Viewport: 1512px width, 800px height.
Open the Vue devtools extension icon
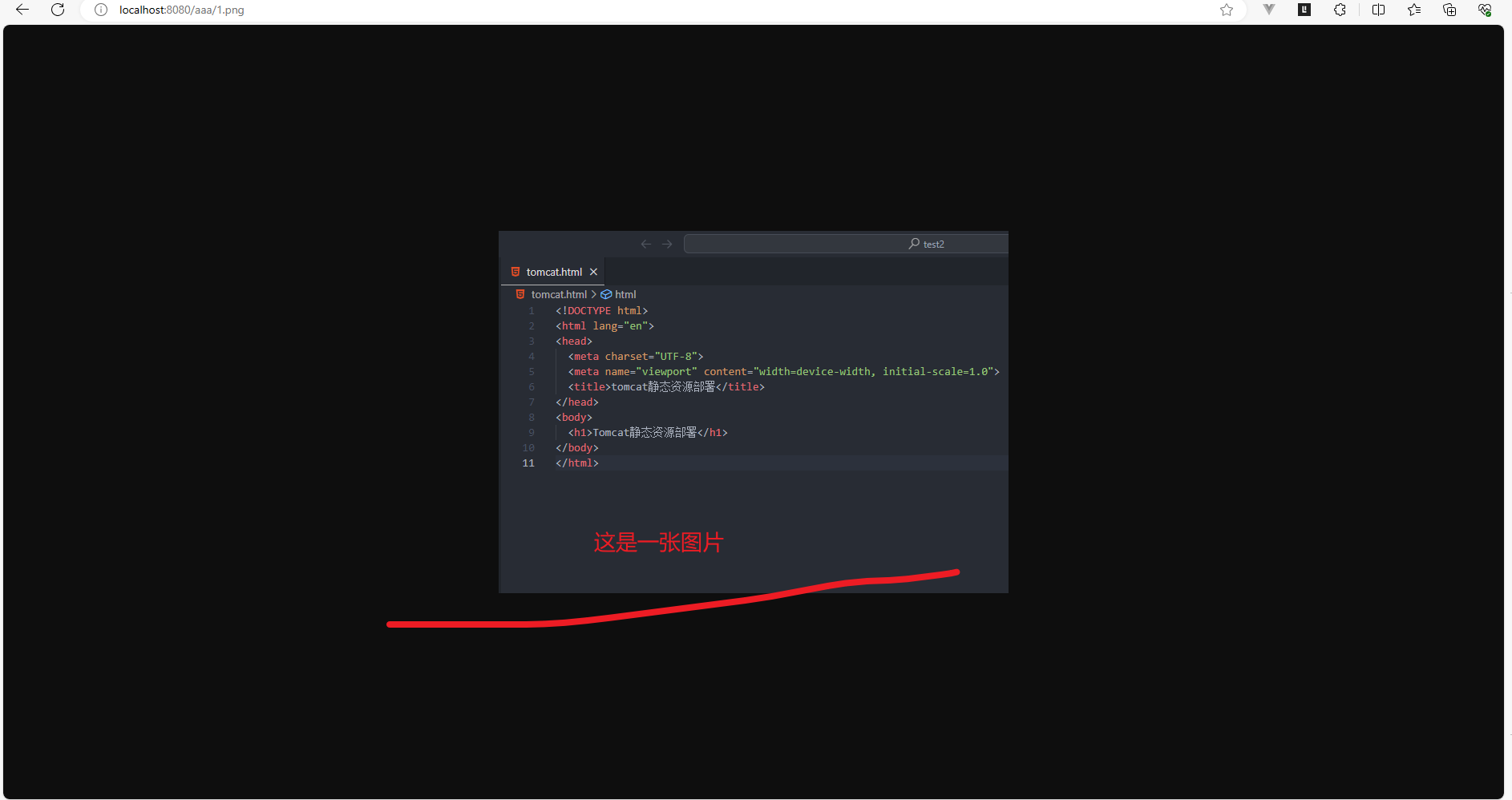tap(1269, 10)
